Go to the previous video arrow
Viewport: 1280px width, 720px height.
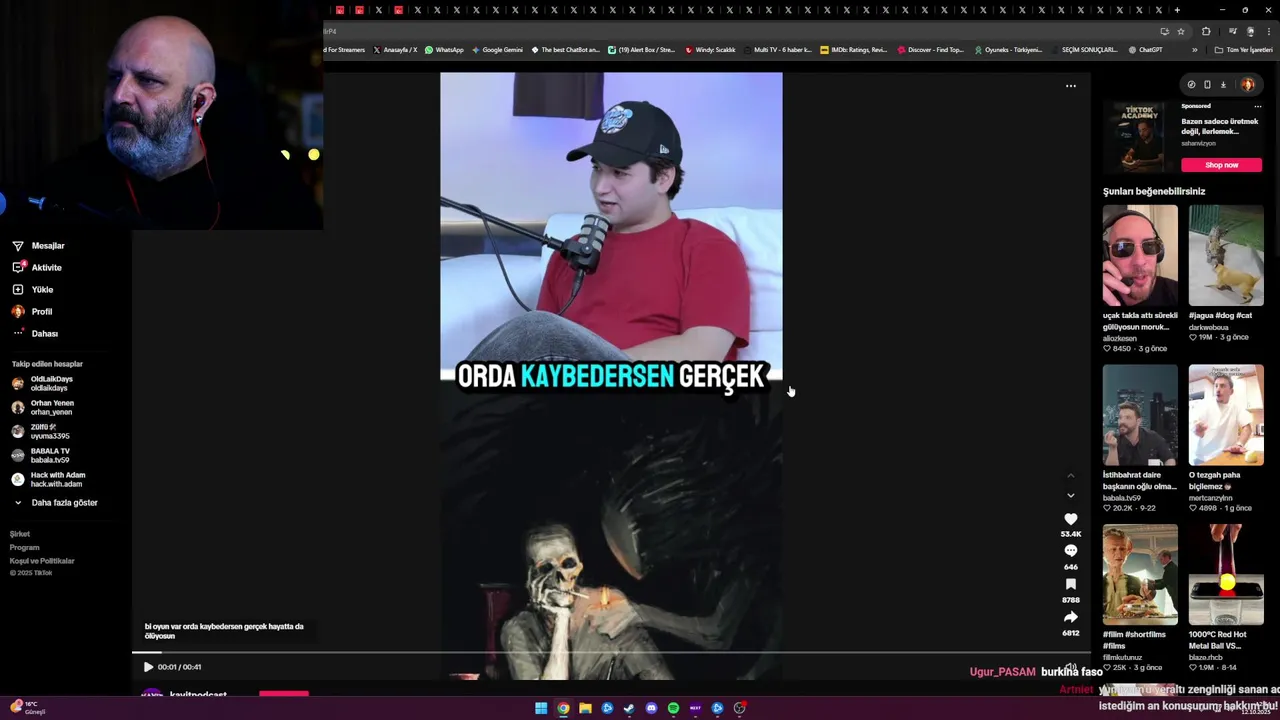[1071, 475]
